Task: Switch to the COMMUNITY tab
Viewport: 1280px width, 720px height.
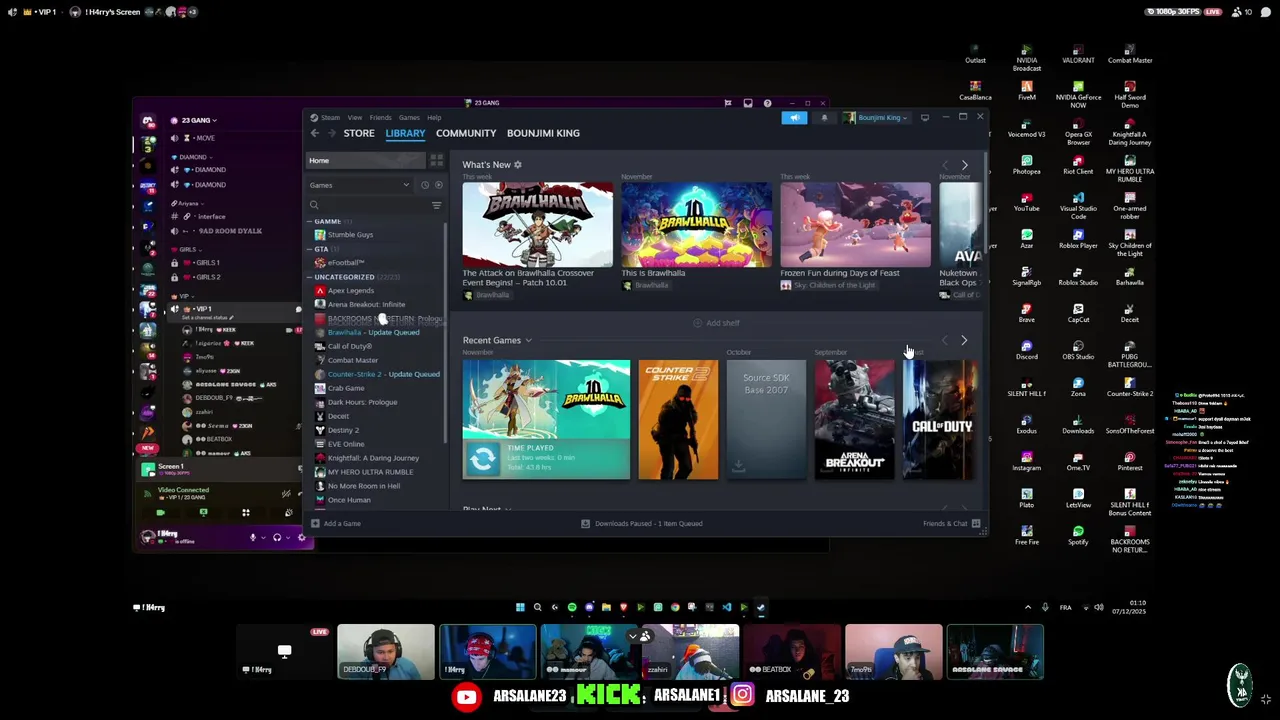Action: pos(465,133)
